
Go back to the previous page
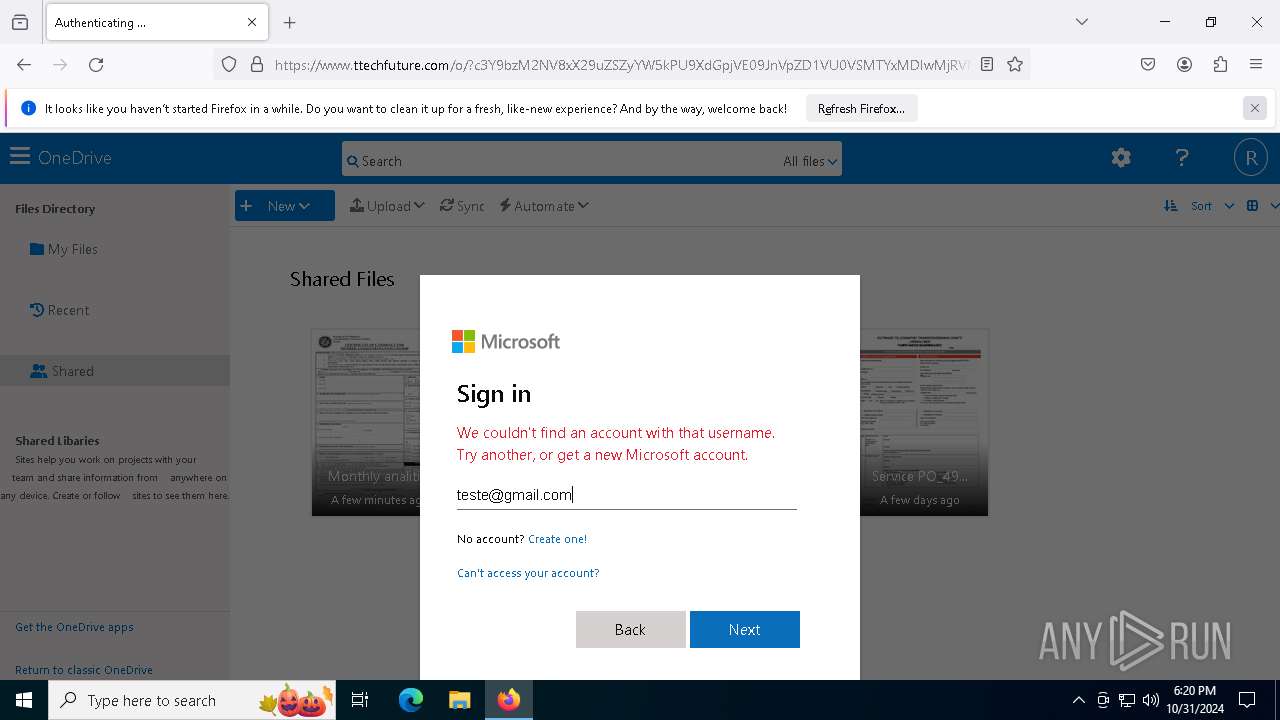[x=24, y=64]
